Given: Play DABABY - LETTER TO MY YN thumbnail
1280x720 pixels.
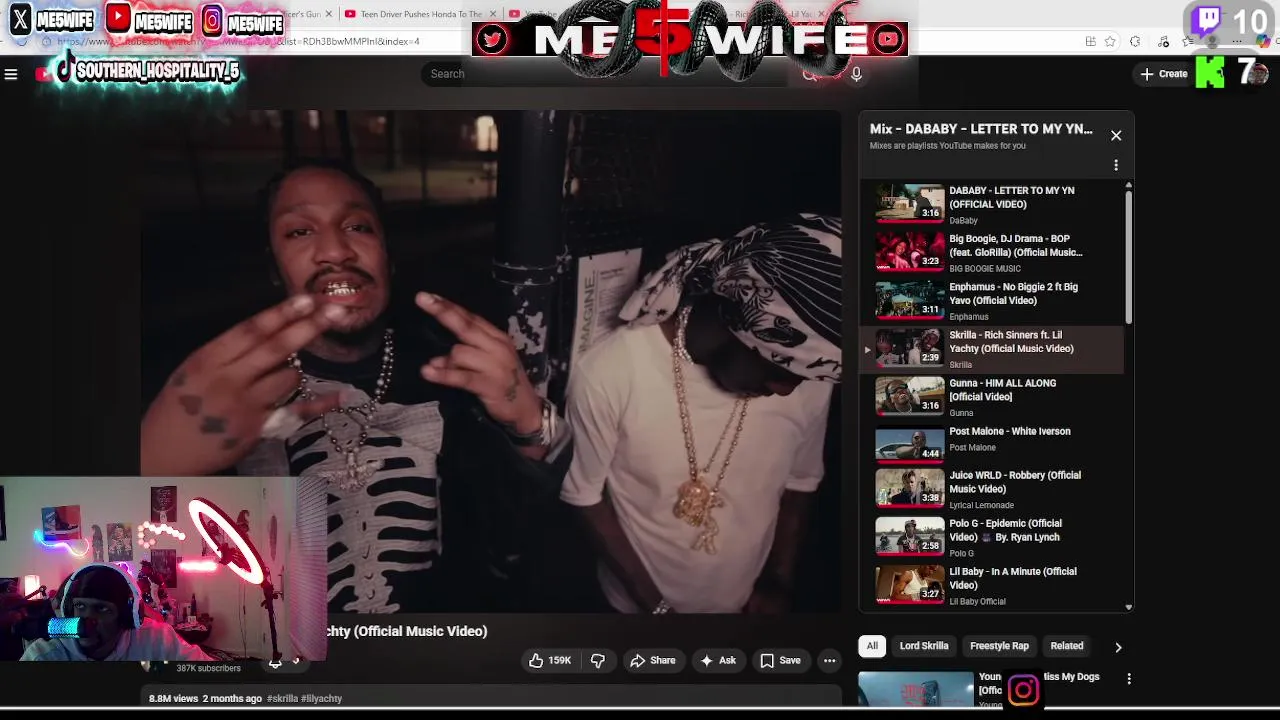Looking at the screenshot, I should [909, 201].
